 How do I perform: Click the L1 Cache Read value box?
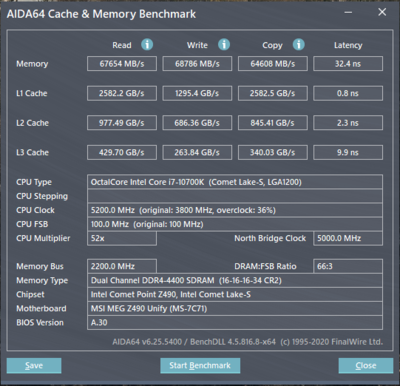point(122,93)
